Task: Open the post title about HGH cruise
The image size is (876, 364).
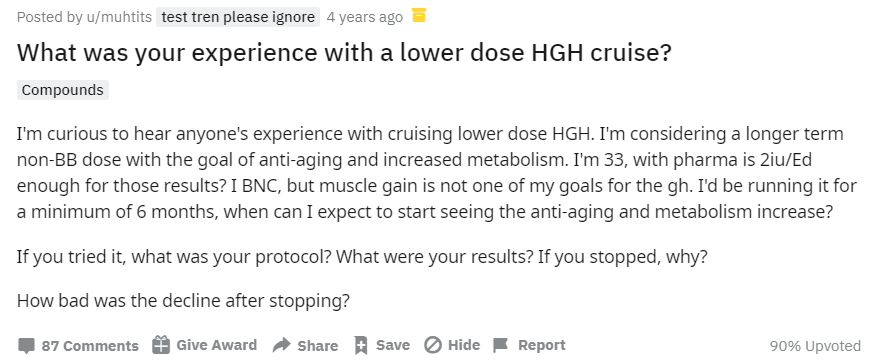Action: pos(344,53)
